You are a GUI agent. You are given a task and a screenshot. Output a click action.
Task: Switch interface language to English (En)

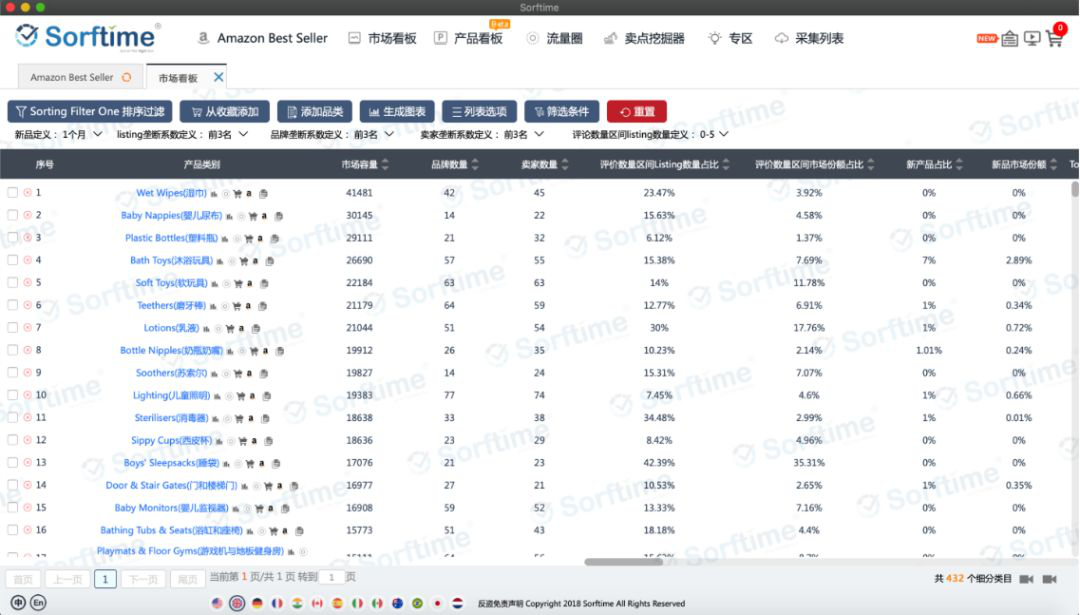38,603
